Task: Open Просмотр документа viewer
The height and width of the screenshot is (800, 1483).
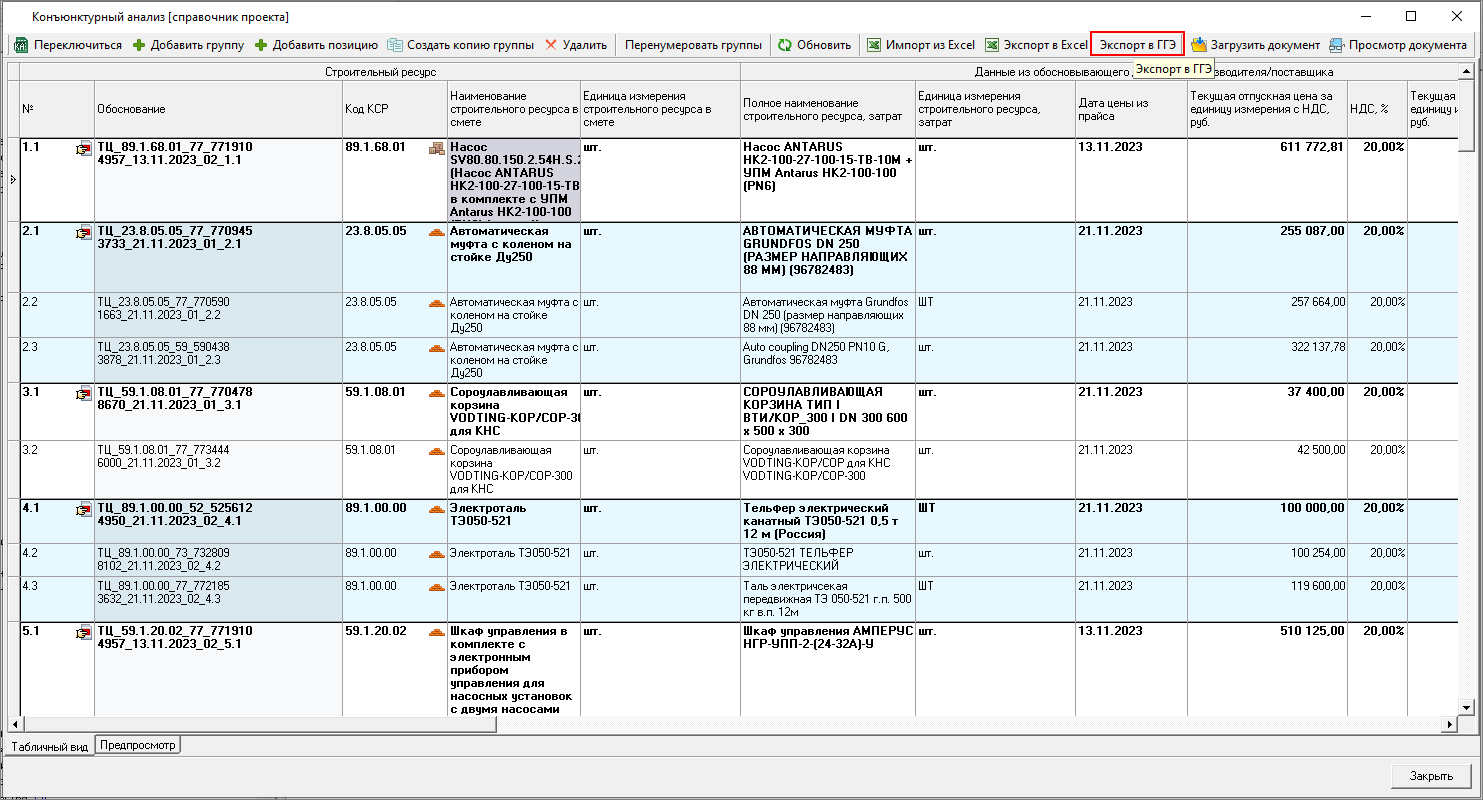Action: (1397, 45)
